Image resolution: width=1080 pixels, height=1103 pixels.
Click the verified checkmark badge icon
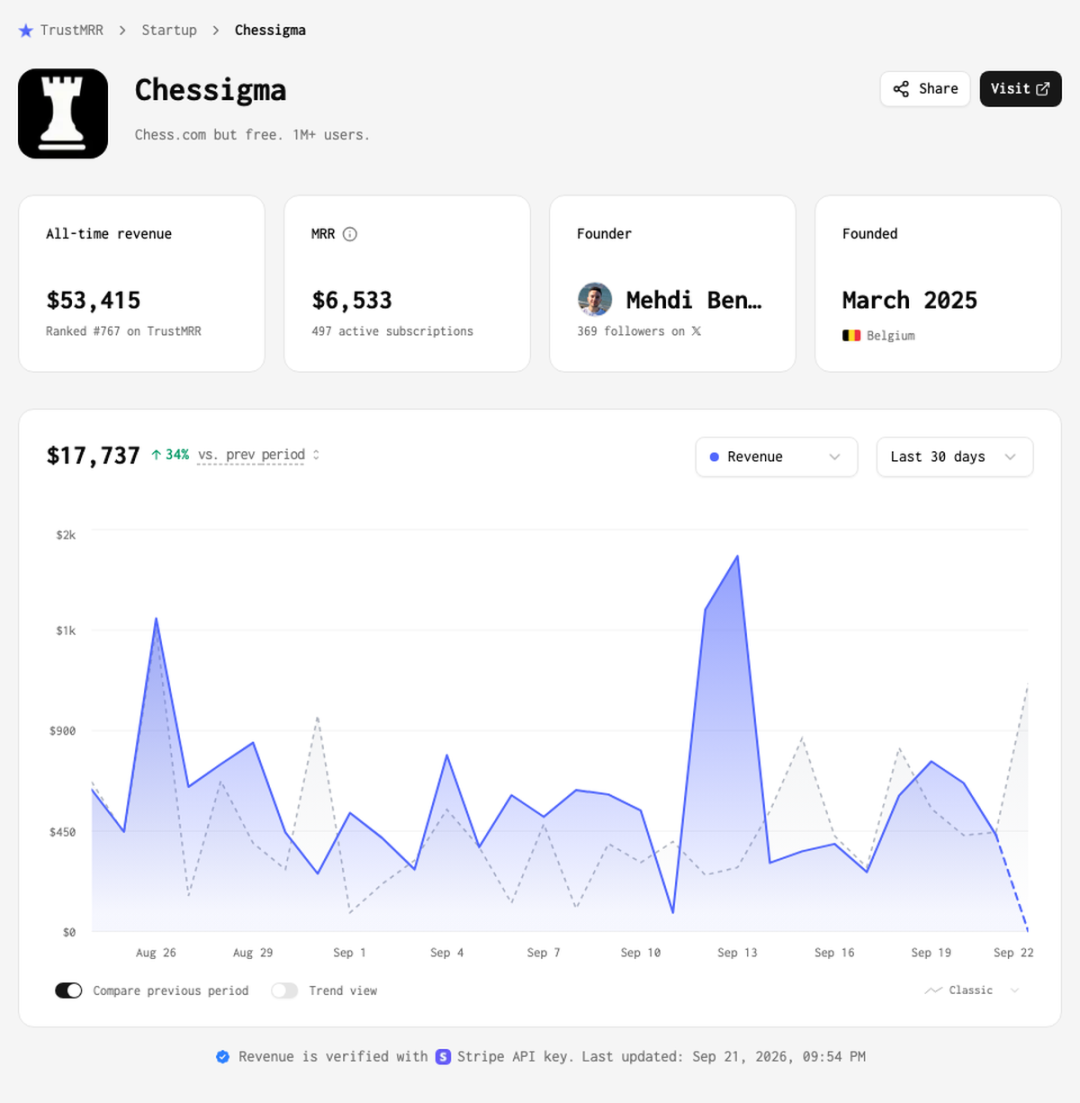(x=223, y=1057)
